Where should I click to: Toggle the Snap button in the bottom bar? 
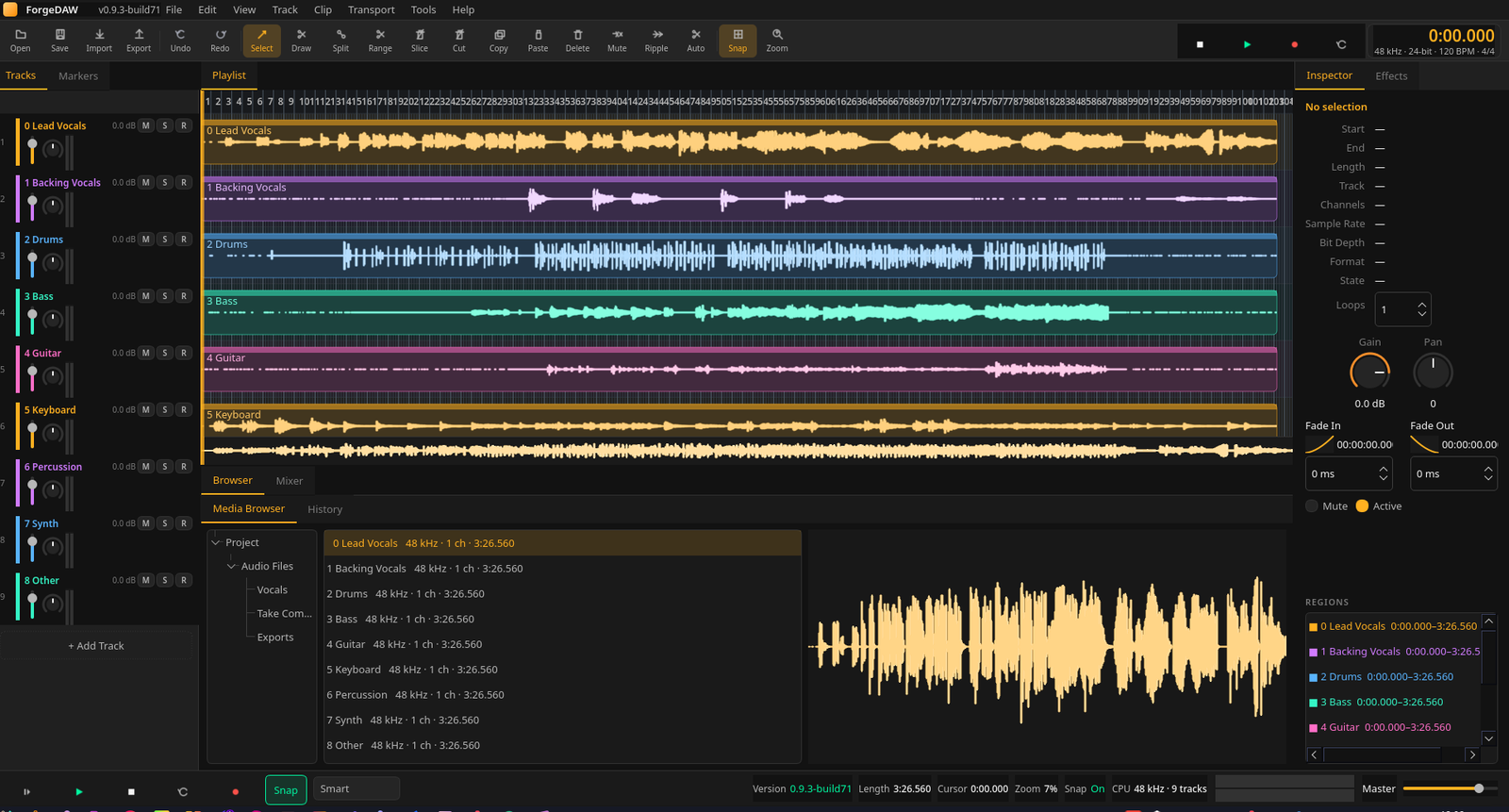[x=286, y=790]
